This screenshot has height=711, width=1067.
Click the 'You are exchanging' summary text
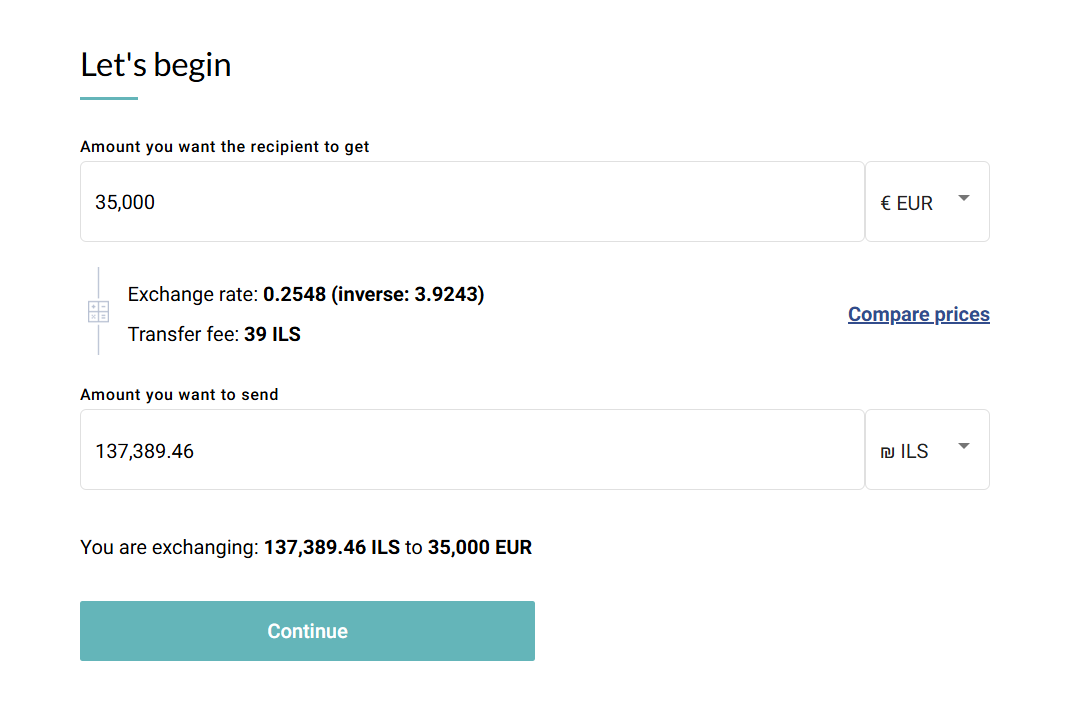(169, 548)
